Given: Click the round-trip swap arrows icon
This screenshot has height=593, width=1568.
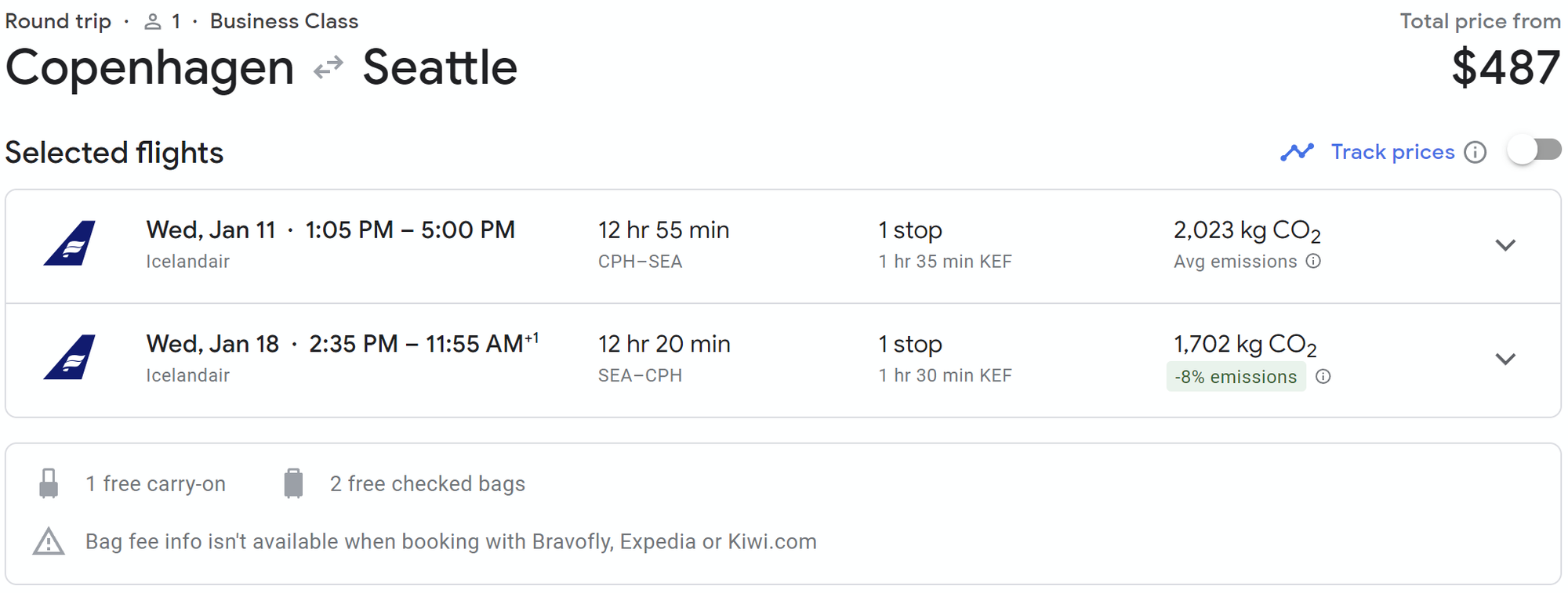Looking at the screenshot, I should pos(328,67).
